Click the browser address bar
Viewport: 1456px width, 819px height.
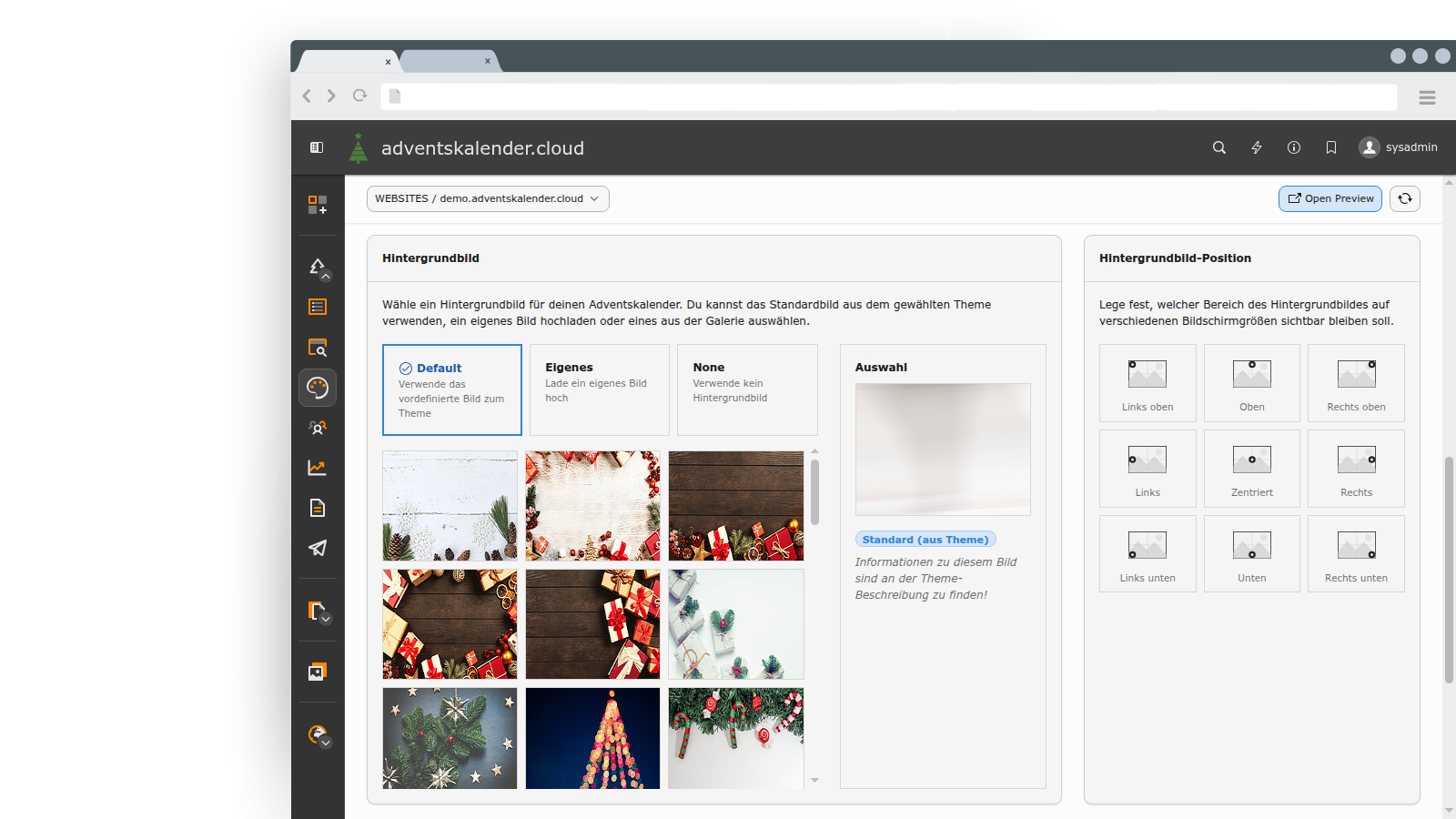click(x=889, y=96)
